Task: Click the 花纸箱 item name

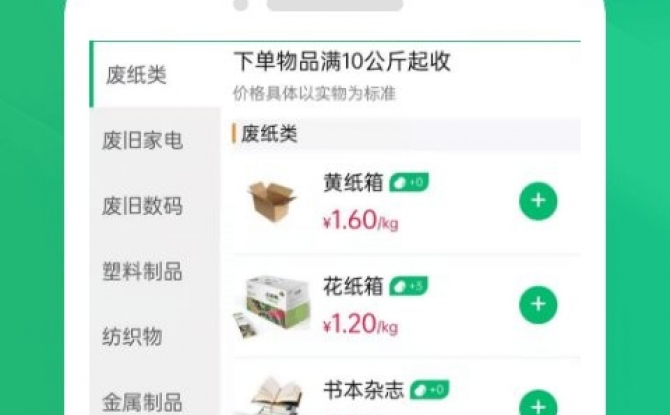Action: pyautogui.click(x=353, y=286)
